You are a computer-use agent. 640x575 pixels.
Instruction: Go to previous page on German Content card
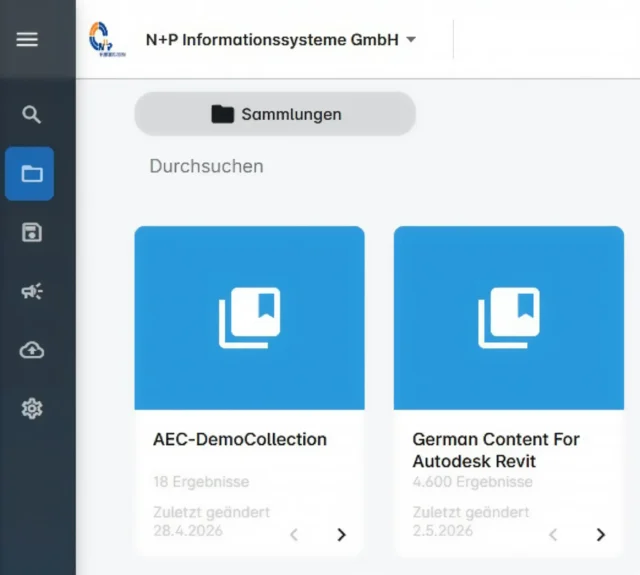553,534
